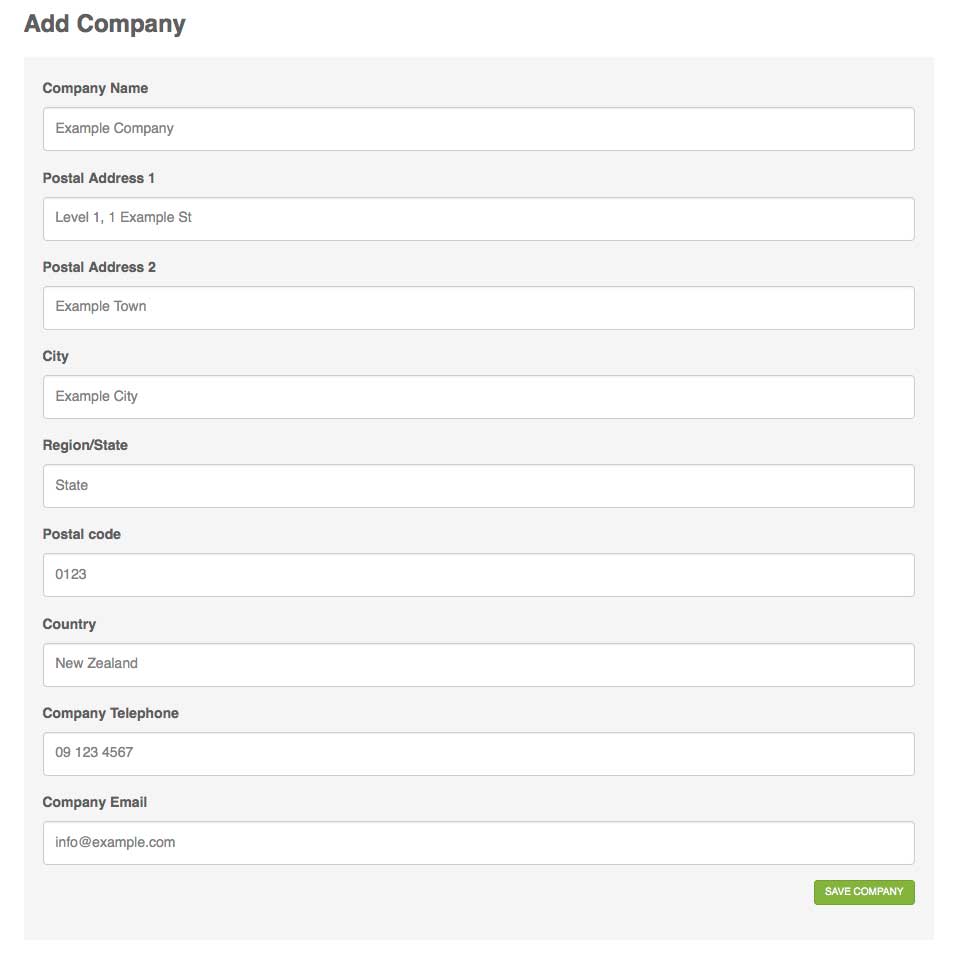The image size is (953, 957).
Task: Click the Postal Address 2 label
Action: [99, 267]
